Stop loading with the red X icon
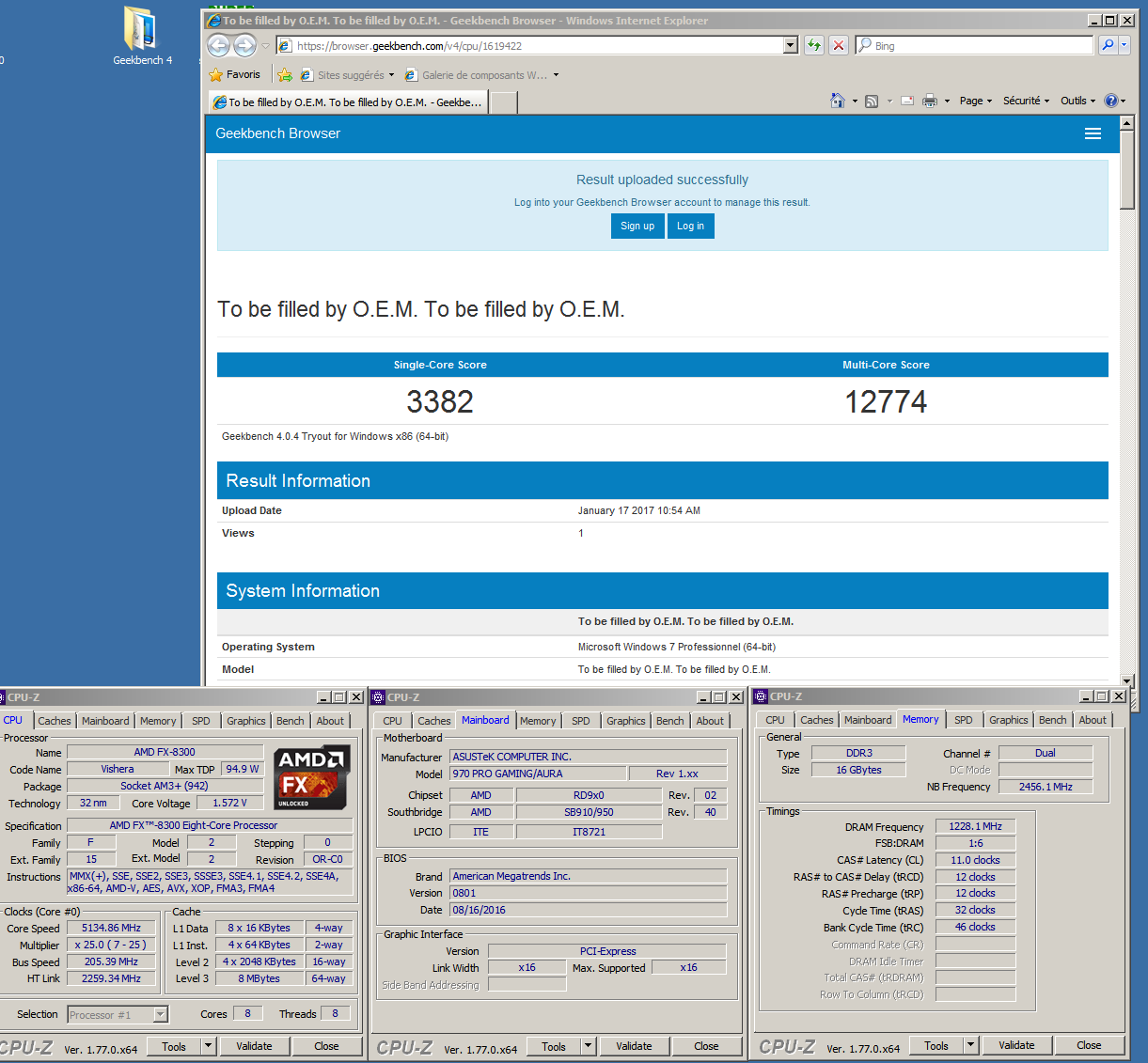1148x1063 pixels. tap(839, 45)
